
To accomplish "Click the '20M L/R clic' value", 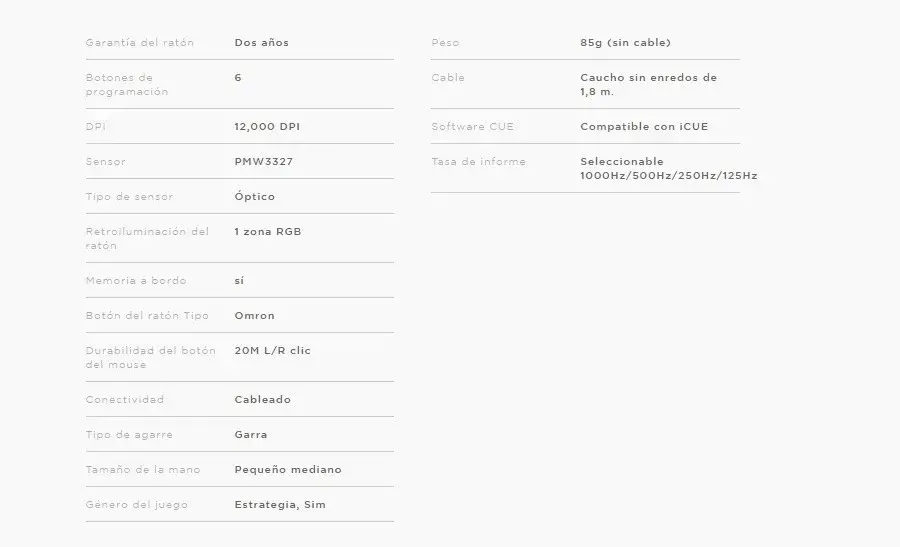I will point(272,351).
